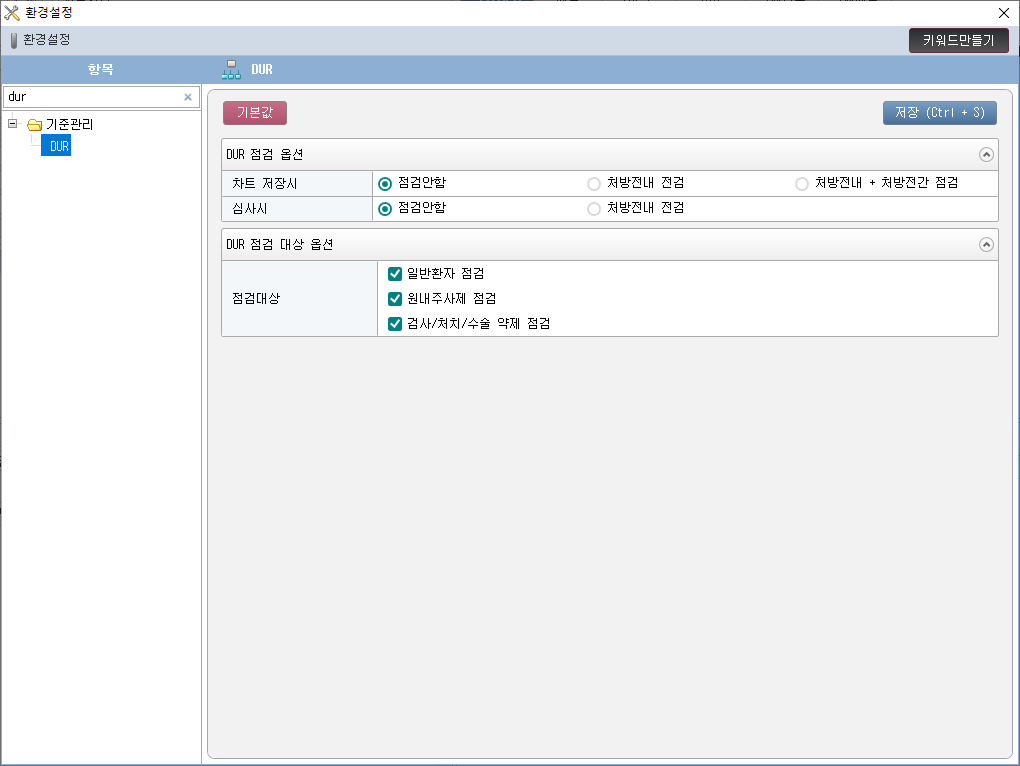Toggle 원내주사제 점검 checkbox

(395, 299)
